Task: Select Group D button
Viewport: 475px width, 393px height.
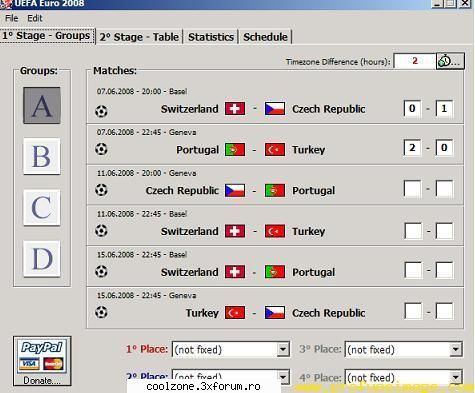Action: (42, 259)
